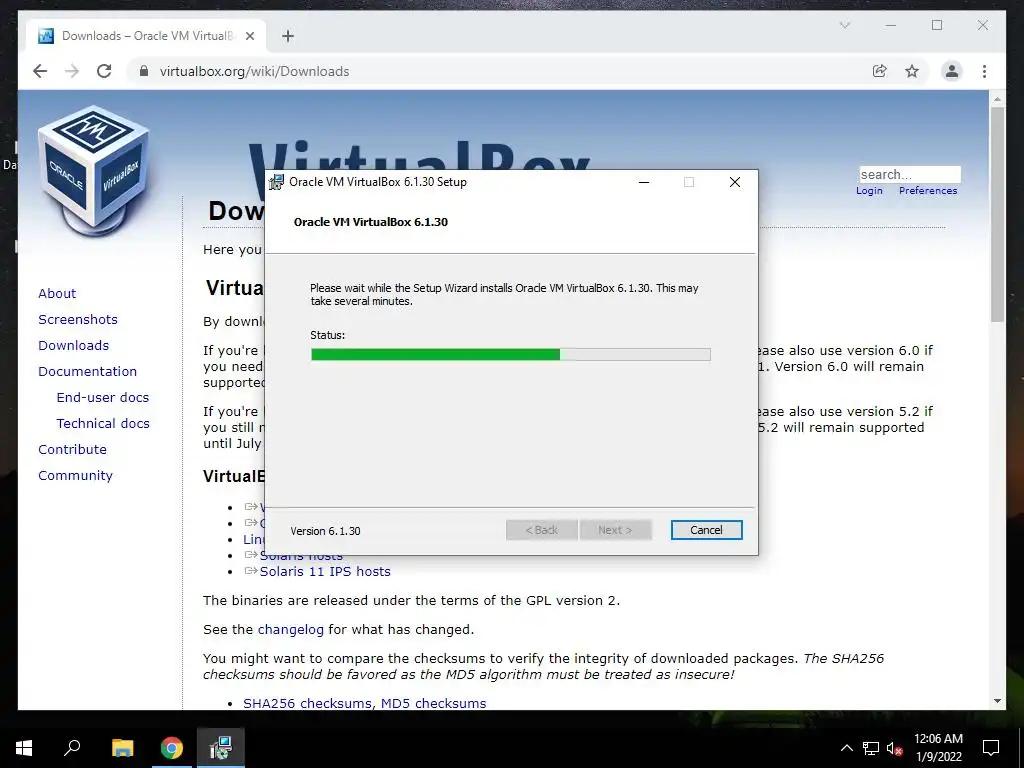The width and height of the screenshot is (1024, 768).
Task: Open the Community sidebar link
Action: coord(75,476)
